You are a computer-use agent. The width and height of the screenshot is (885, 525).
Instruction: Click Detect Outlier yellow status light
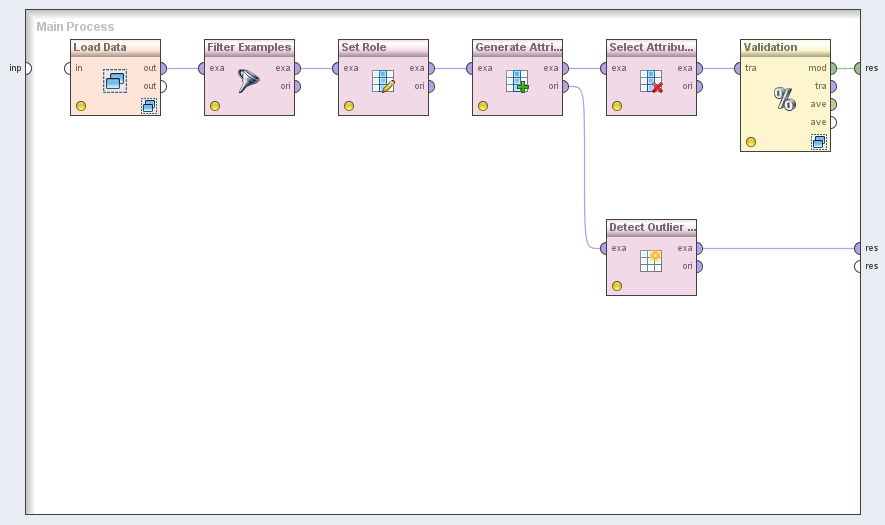pyautogui.click(x=617, y=286)
